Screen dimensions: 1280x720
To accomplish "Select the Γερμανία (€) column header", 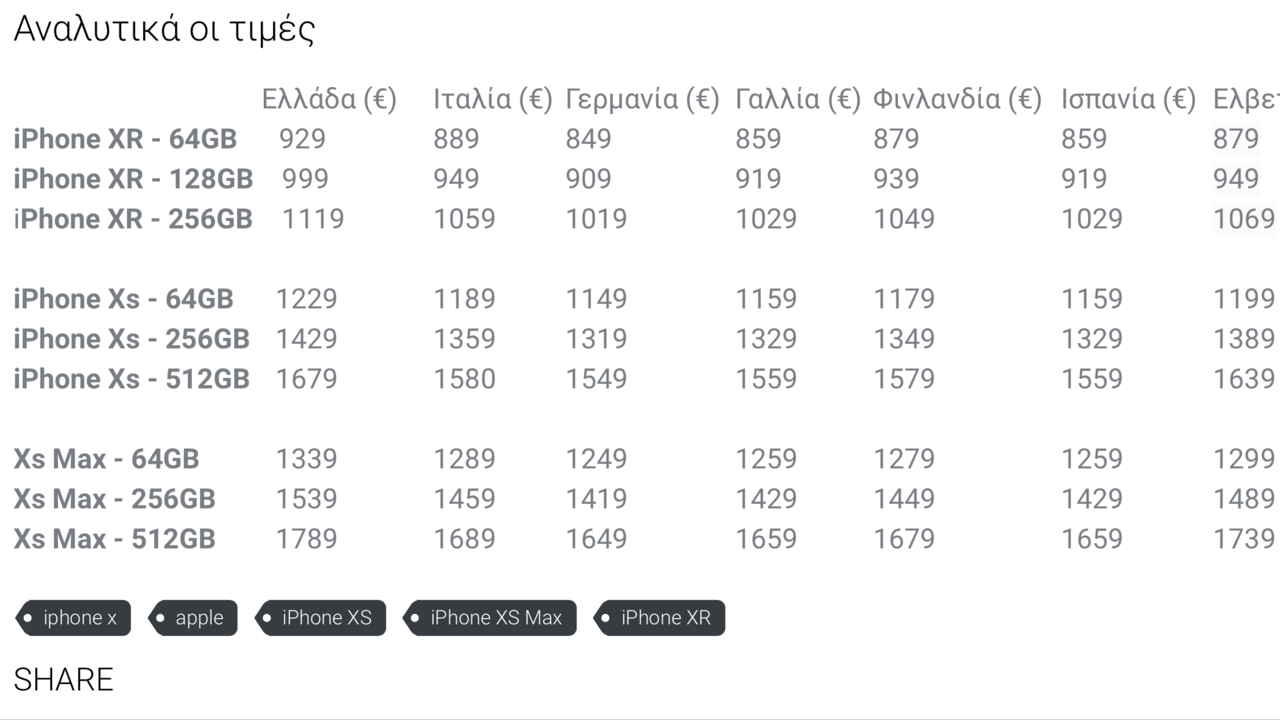I will (643, 99).
